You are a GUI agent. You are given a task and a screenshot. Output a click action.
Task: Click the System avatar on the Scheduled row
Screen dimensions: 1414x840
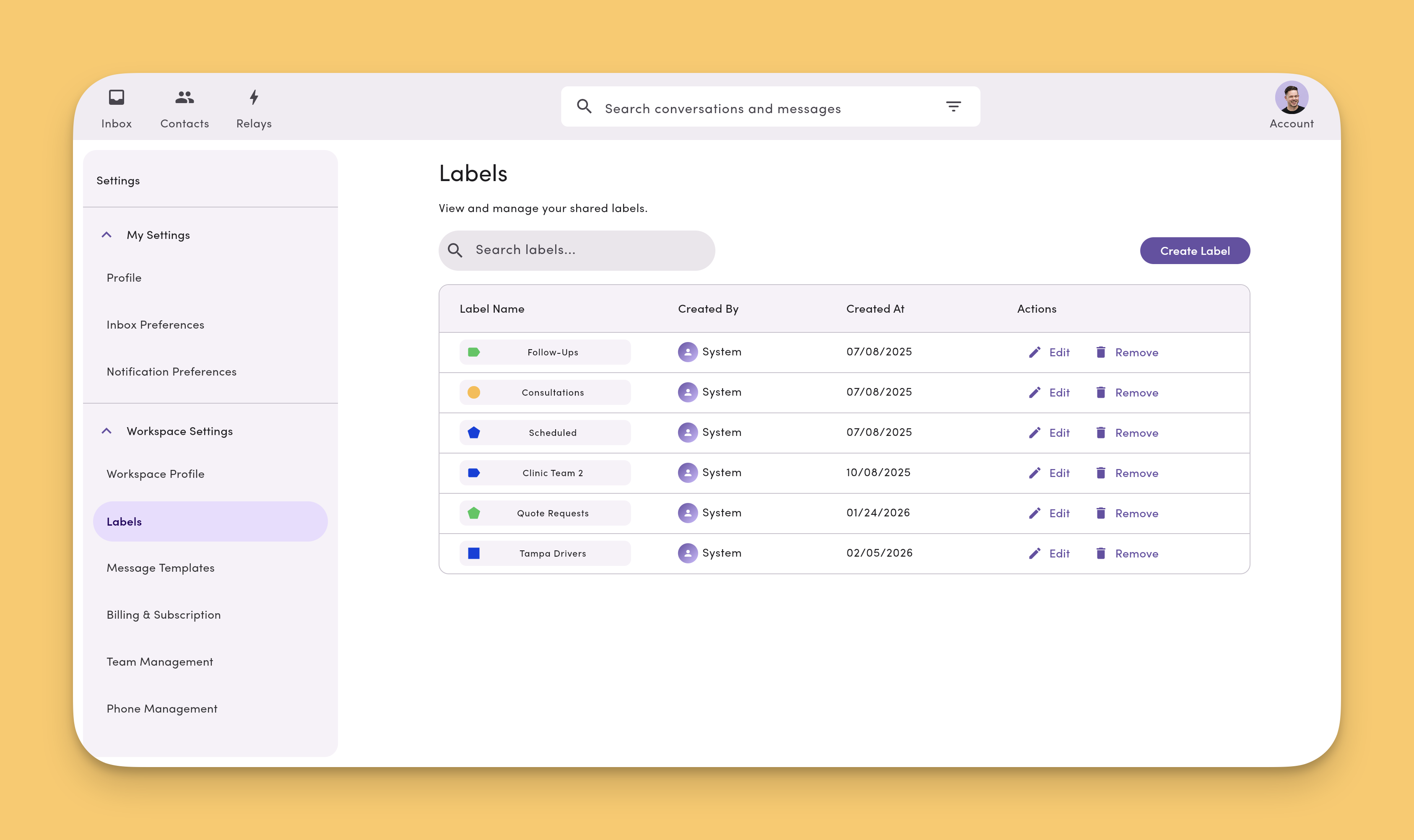click(x=687, y=432)
